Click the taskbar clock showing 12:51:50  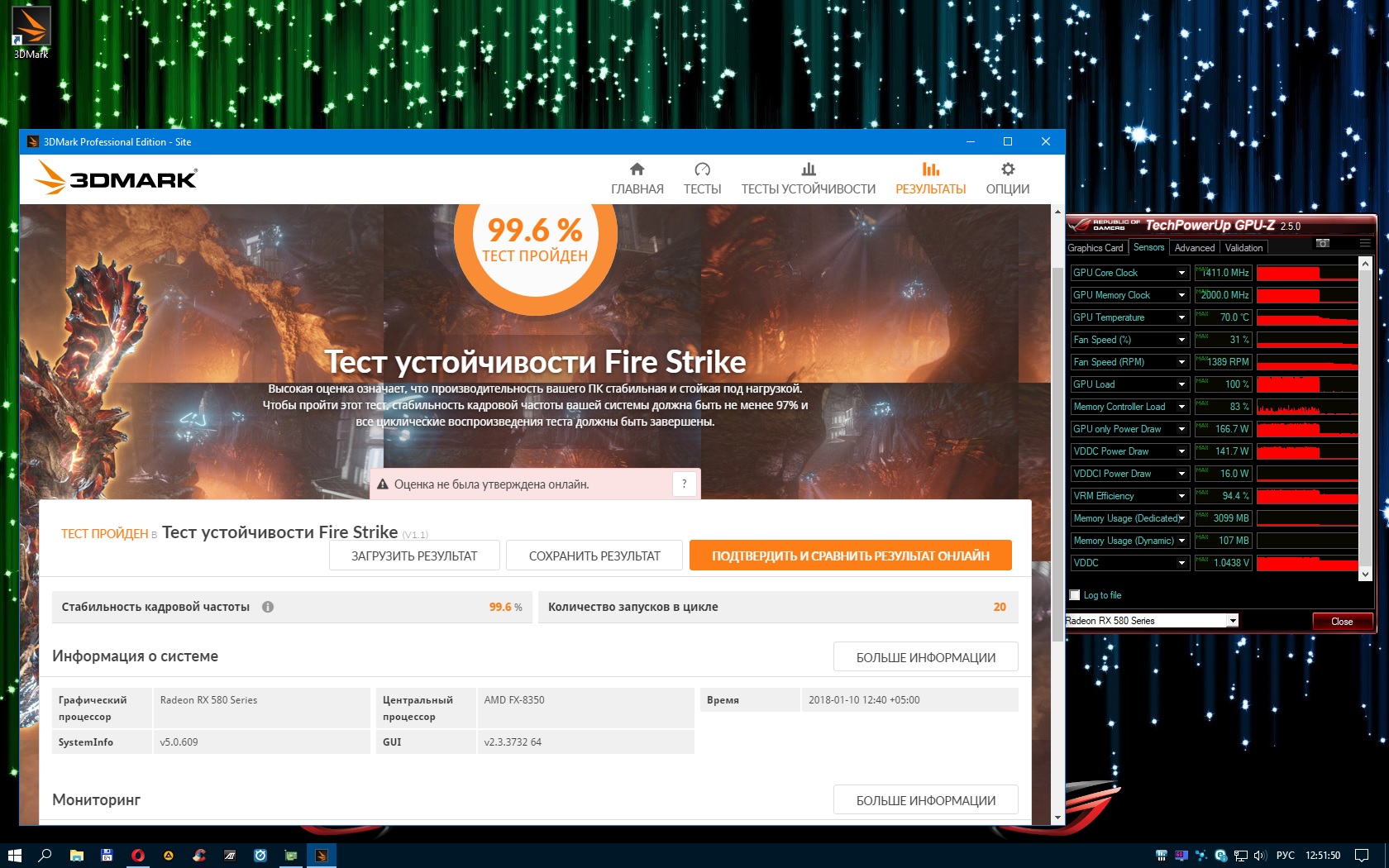click(x=1323, y=856)
